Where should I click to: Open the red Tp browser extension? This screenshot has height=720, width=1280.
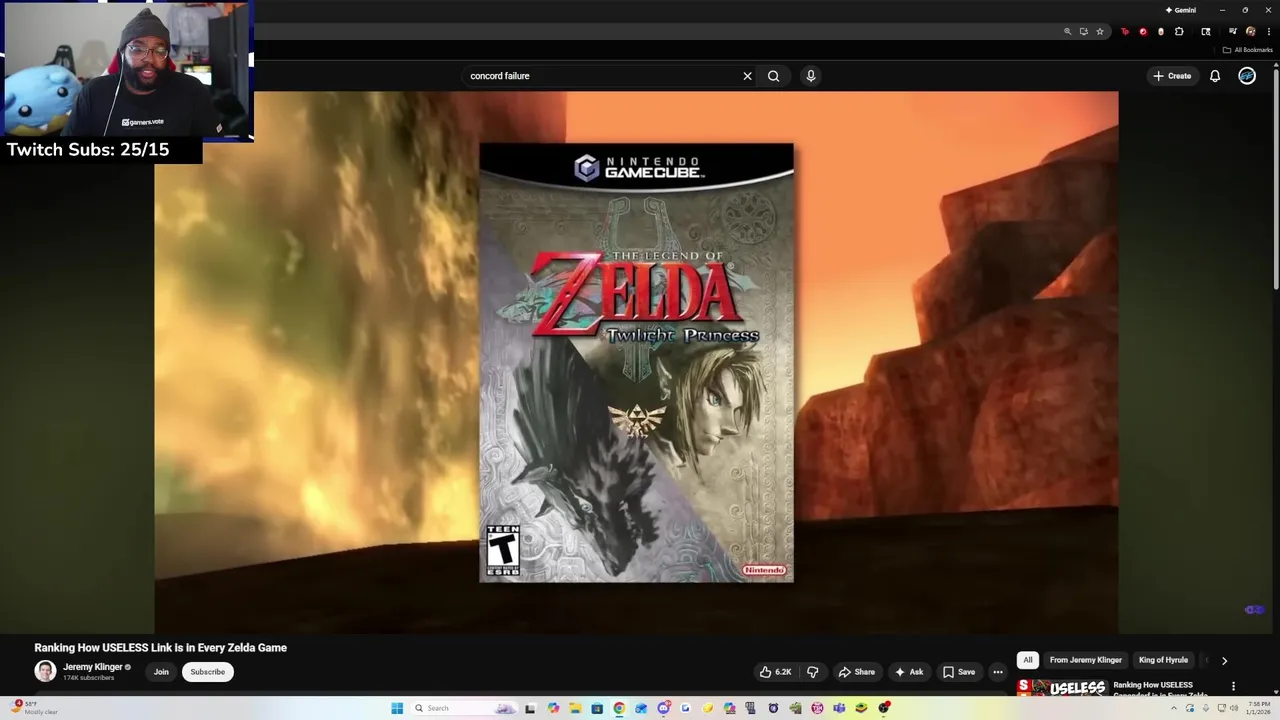(1125, 32)
